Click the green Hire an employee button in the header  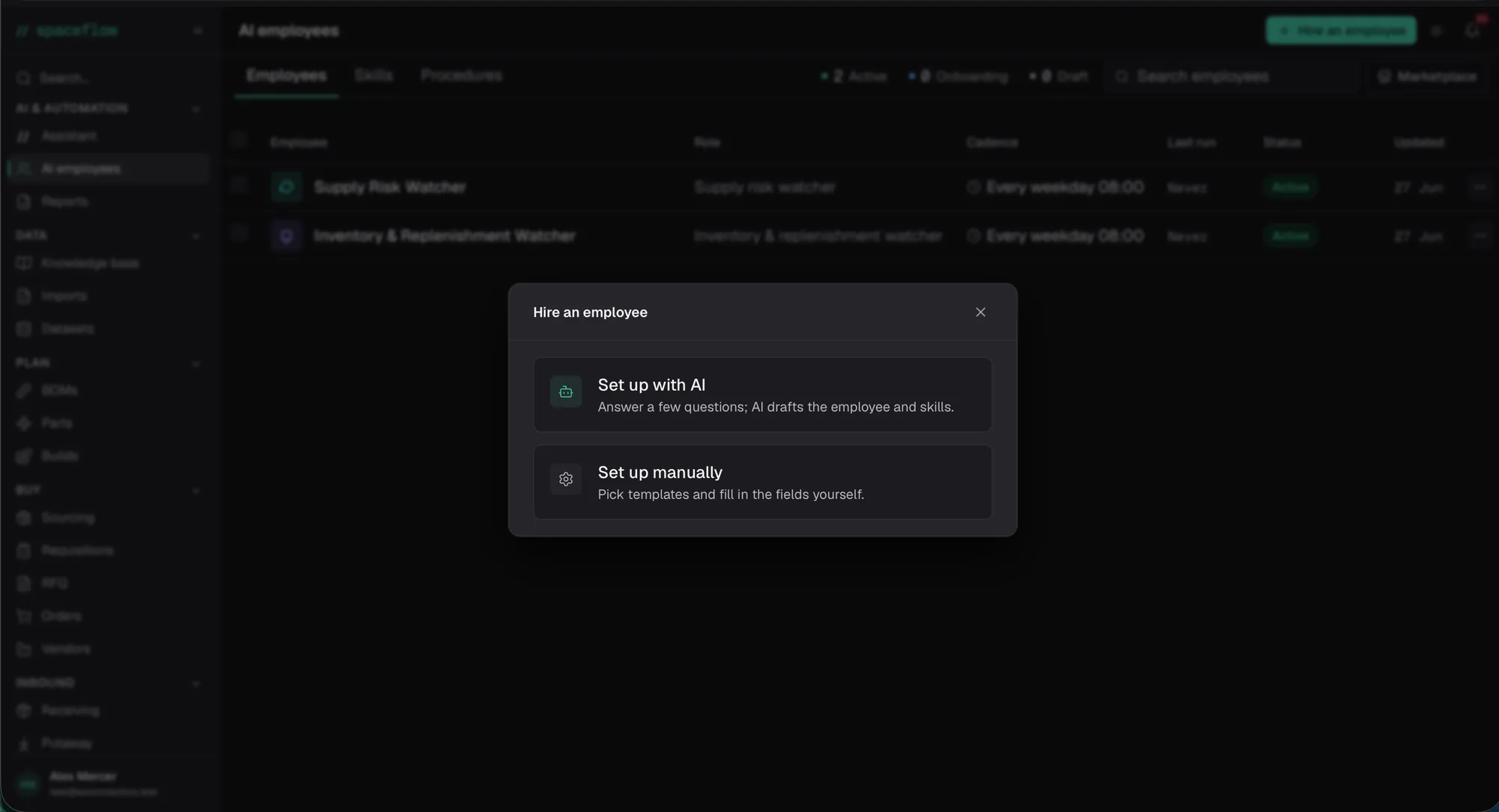click(x=1341, y=31)
